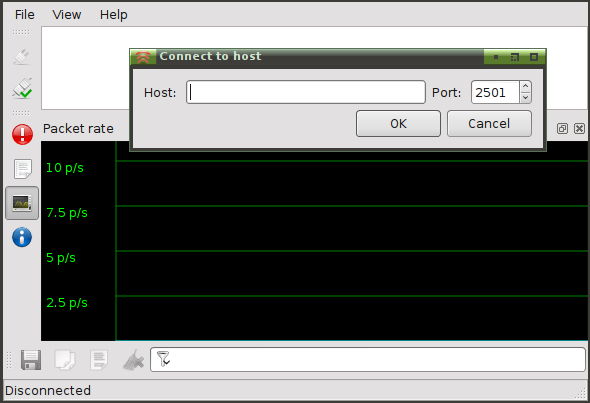
Task: Float the Packet rate panel
Action: pos(562,129)
